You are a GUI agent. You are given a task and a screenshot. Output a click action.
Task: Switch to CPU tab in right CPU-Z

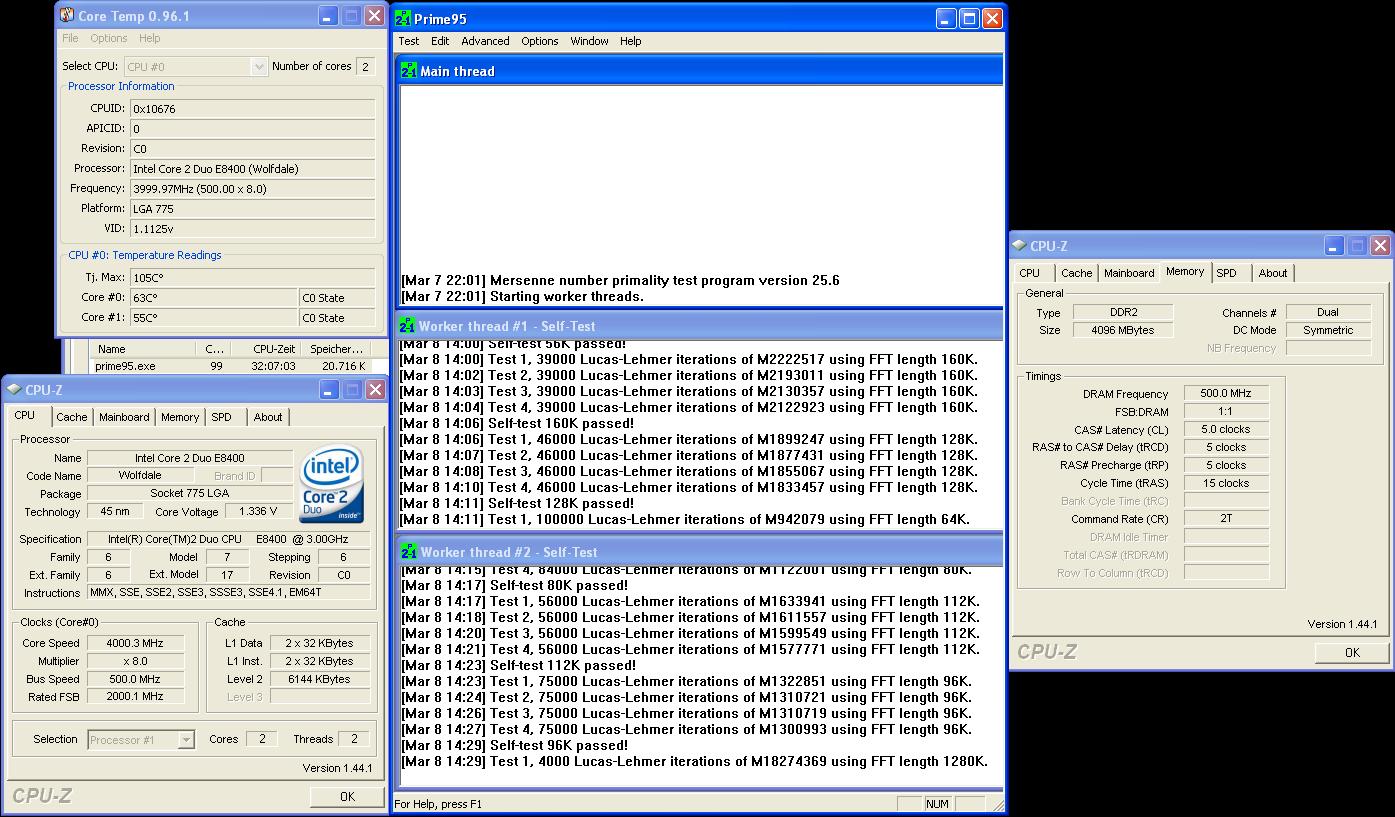click(x=1029, y=273)
